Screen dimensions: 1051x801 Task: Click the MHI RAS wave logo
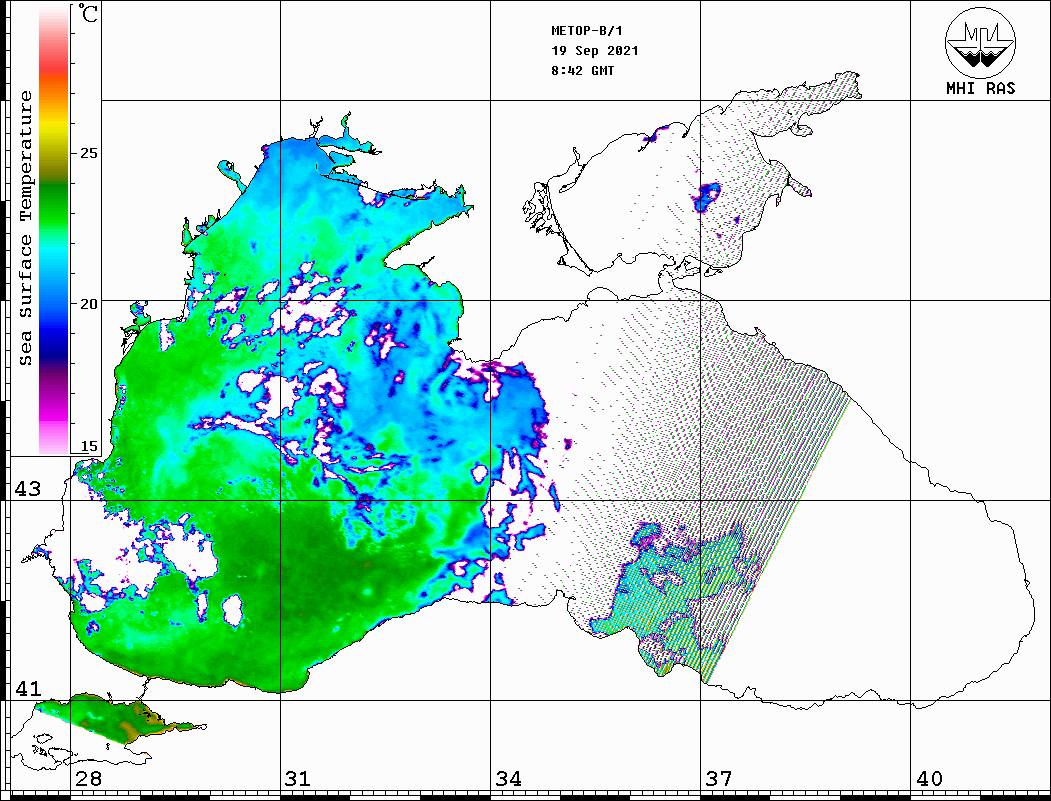(980, 42)
